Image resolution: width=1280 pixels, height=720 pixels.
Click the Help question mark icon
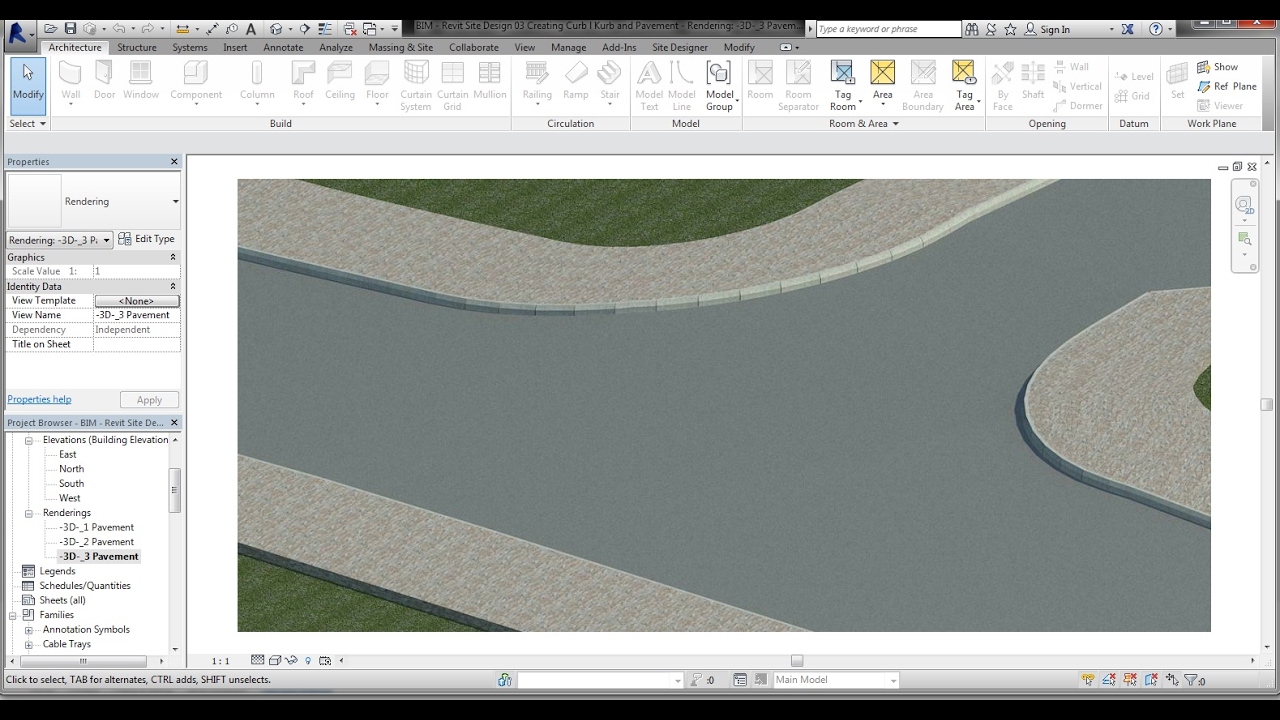click(x=1156, y=29)
